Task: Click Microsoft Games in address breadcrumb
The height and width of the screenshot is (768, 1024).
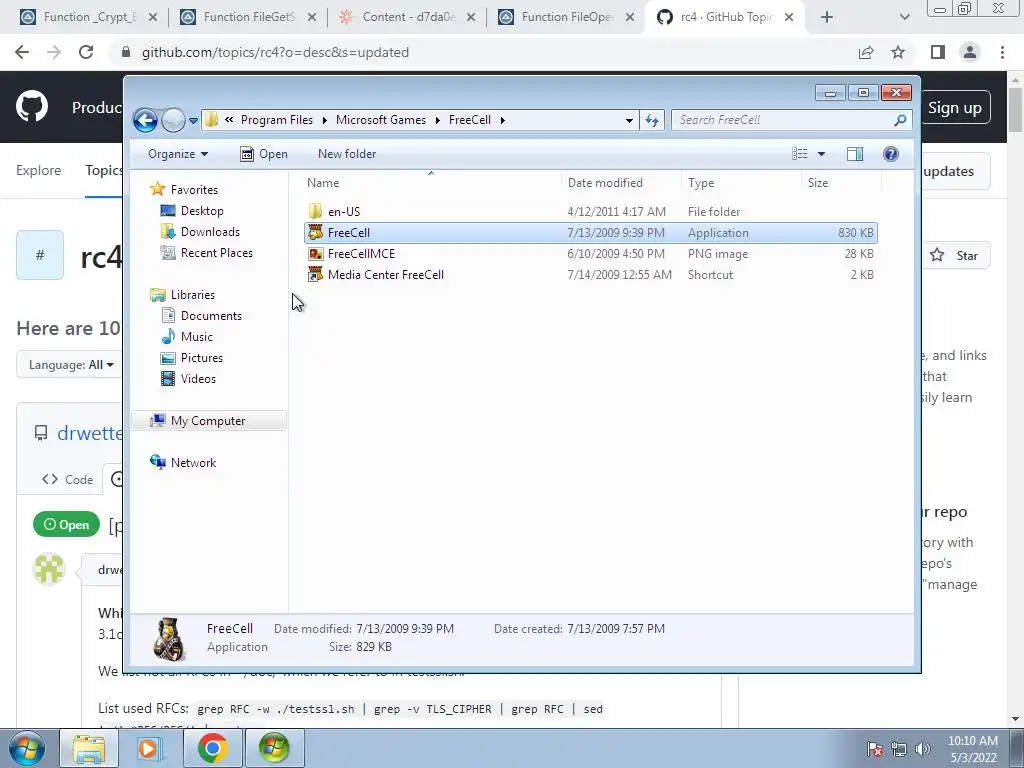Action: [381, 120]
